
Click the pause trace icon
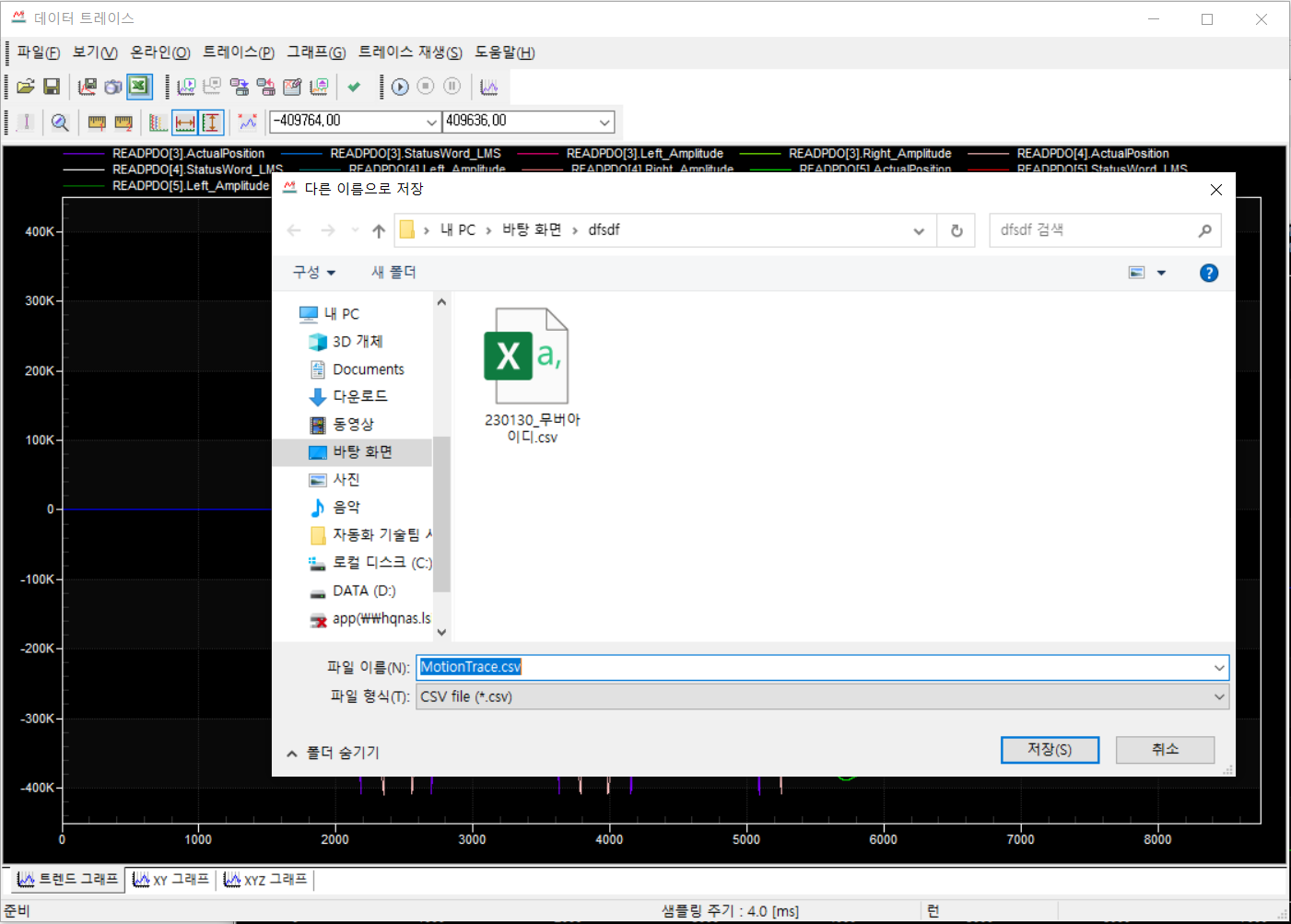click(x=452, y=87)
